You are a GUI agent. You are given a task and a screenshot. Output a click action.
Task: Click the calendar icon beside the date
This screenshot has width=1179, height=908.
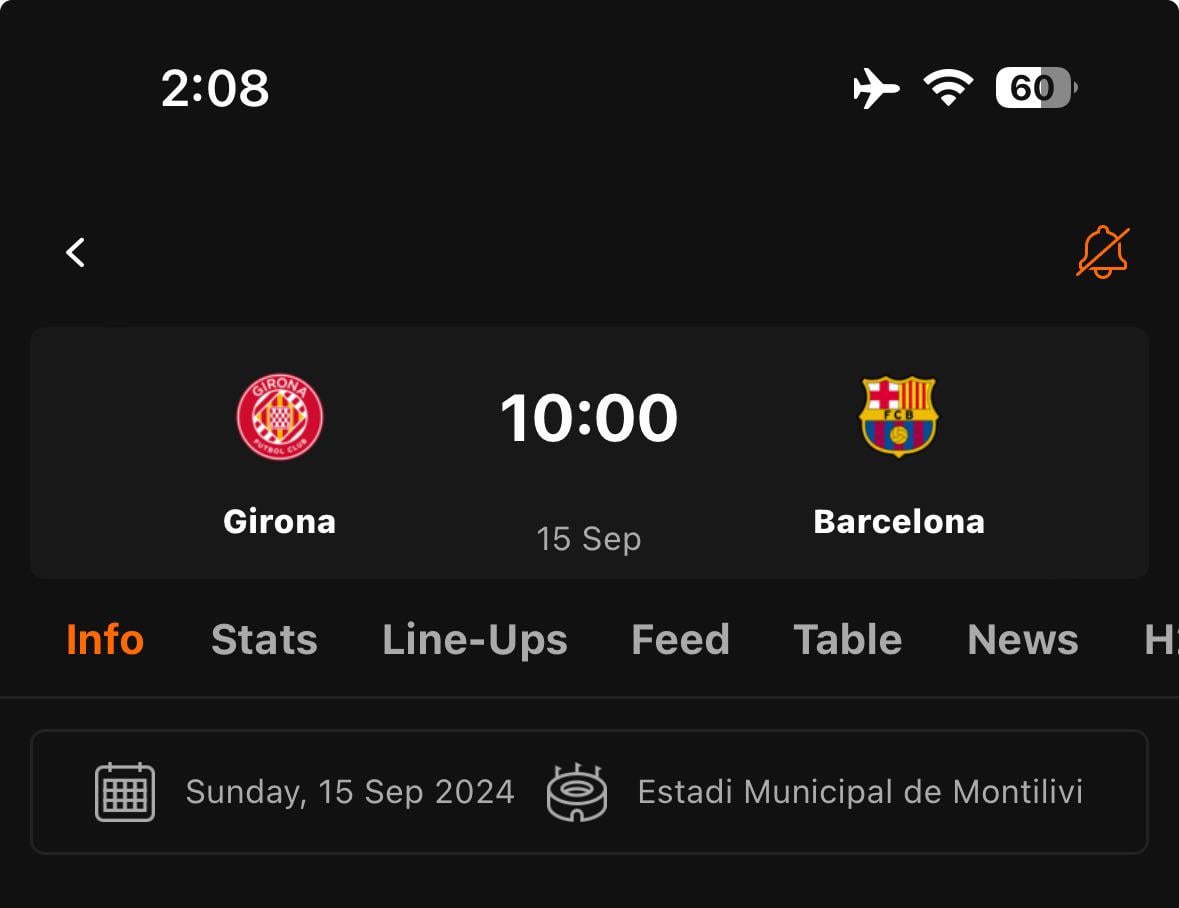tap(125, 792)
